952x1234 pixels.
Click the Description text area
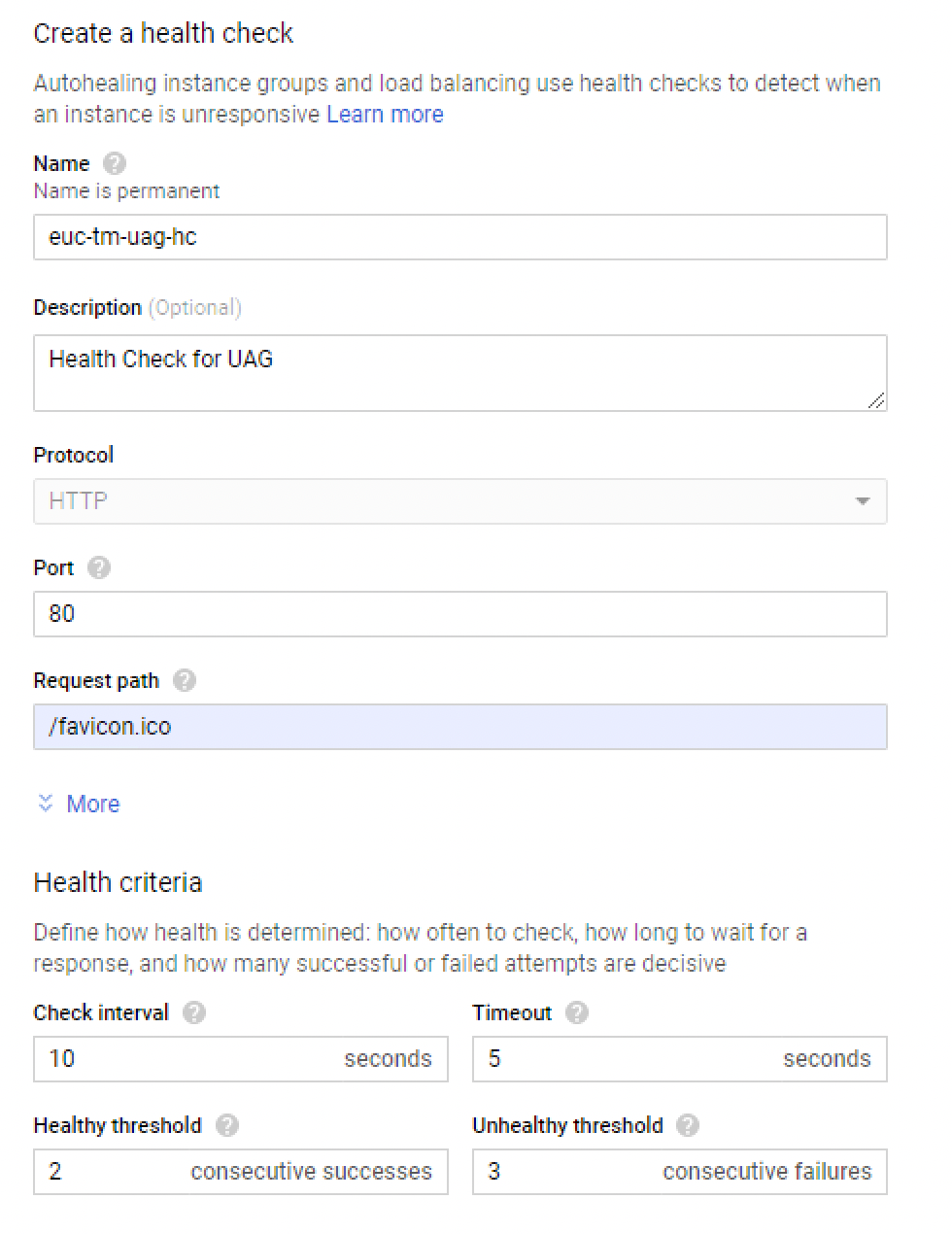459,373
